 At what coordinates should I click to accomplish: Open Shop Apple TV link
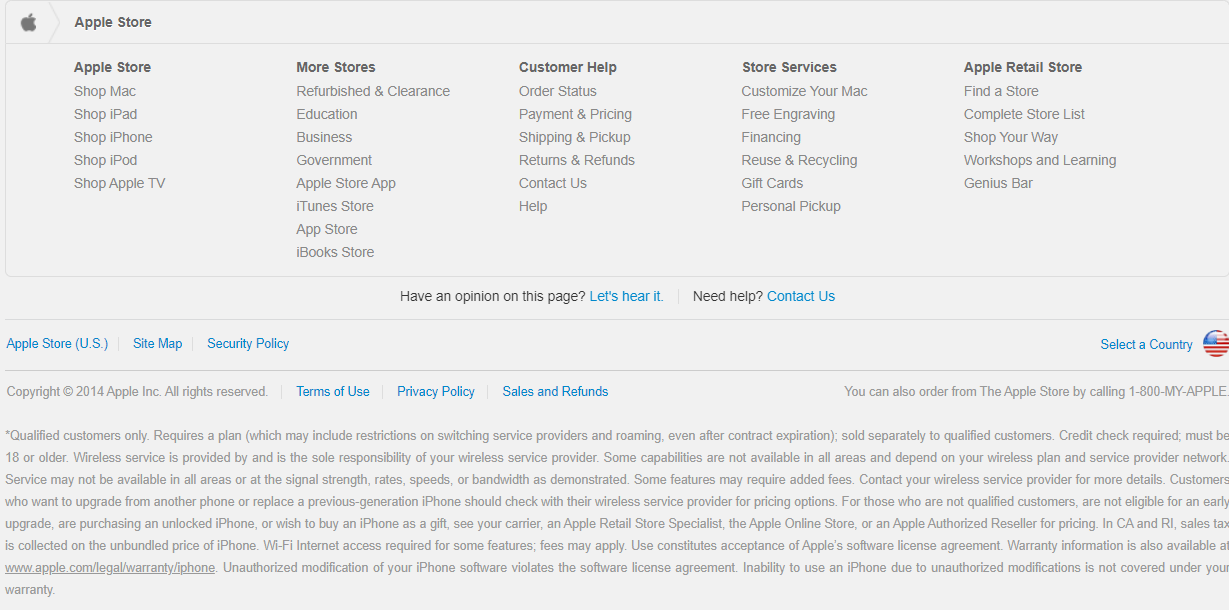(120, 183)
